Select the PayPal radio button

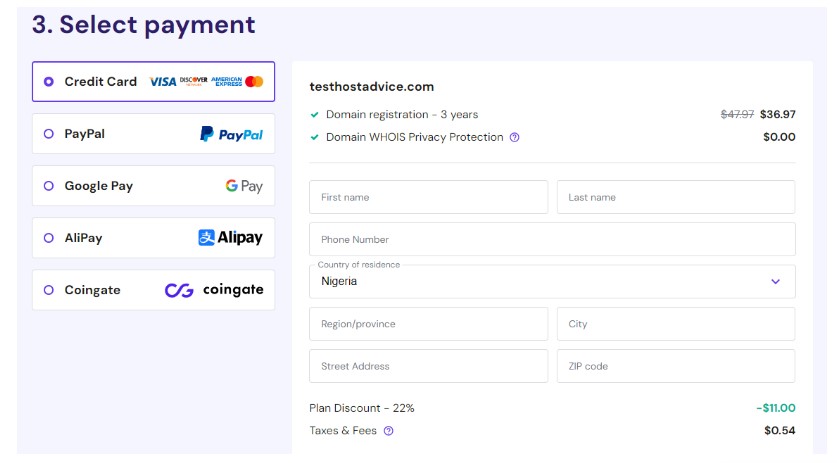pyautogui.click(x=49, y=134)
